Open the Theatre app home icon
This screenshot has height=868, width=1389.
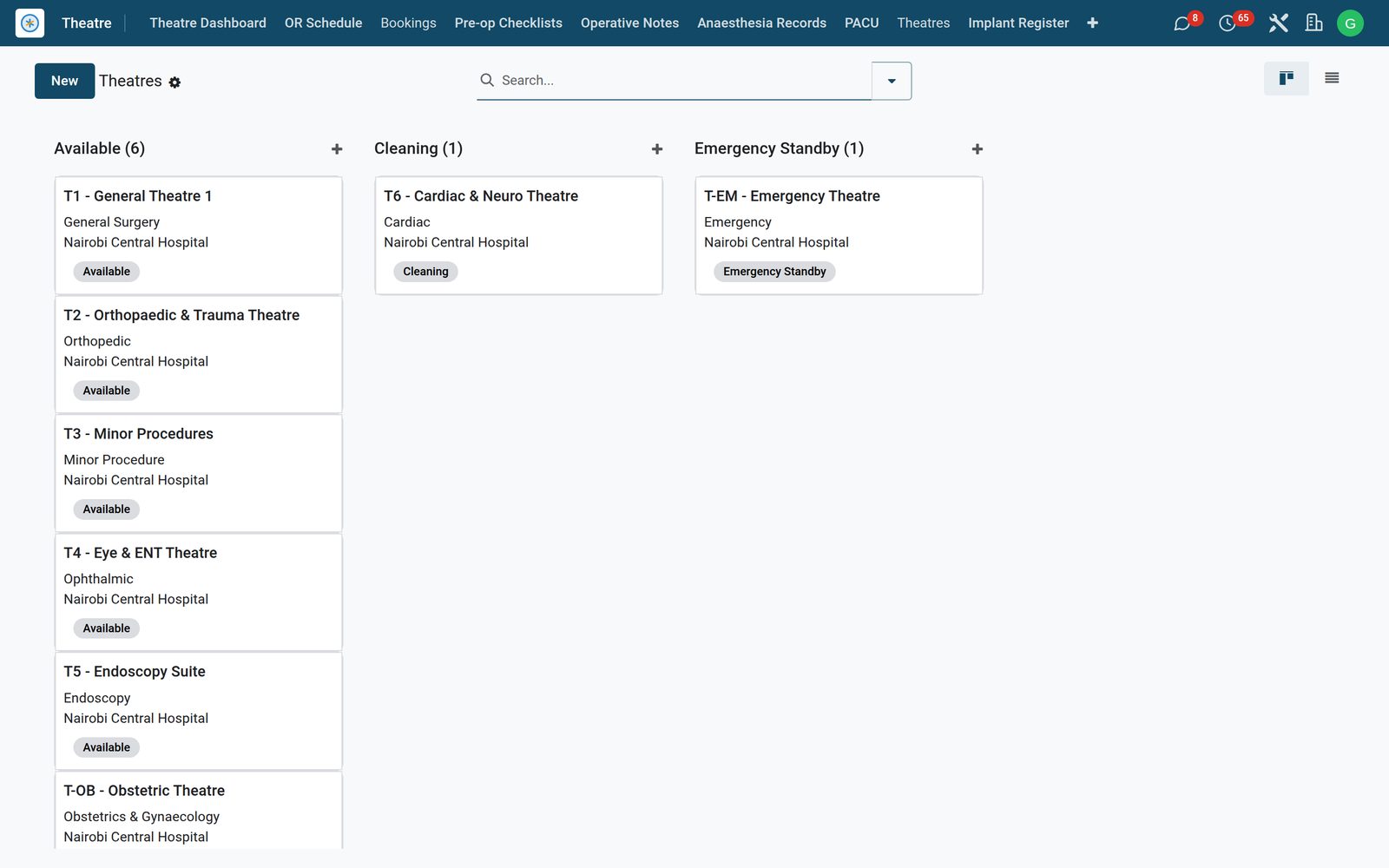pyautogui.click(x=30, y=23)
